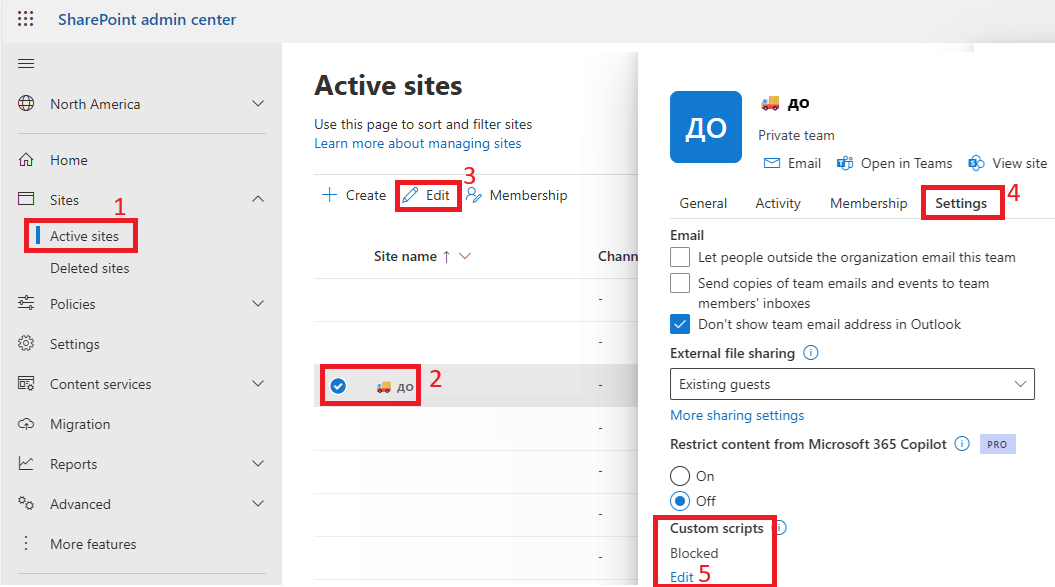Image resolution: width=1055 pixels, height=587 pixels.
Task: Click Edit link under Custom scripts
Action: (682, 577)
